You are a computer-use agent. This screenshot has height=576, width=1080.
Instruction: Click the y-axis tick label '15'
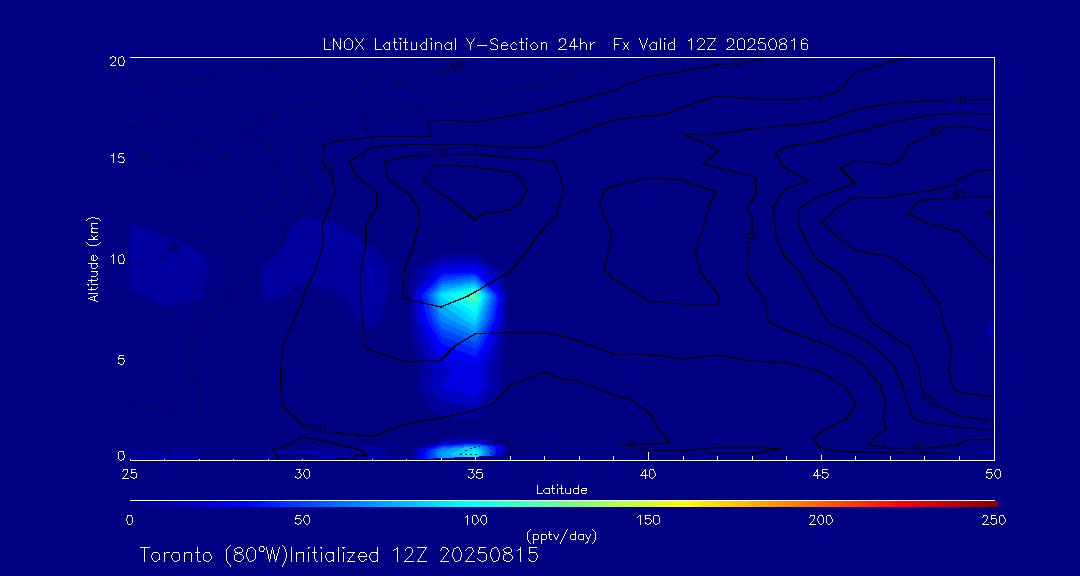[x=116, y=160]
